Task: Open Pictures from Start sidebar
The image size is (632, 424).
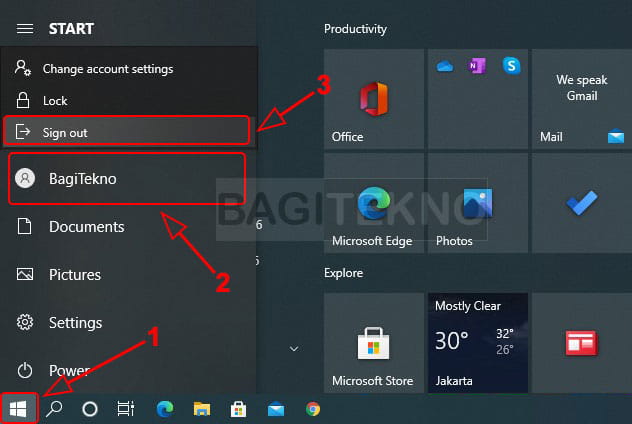Action: click(x=127, y=274)
